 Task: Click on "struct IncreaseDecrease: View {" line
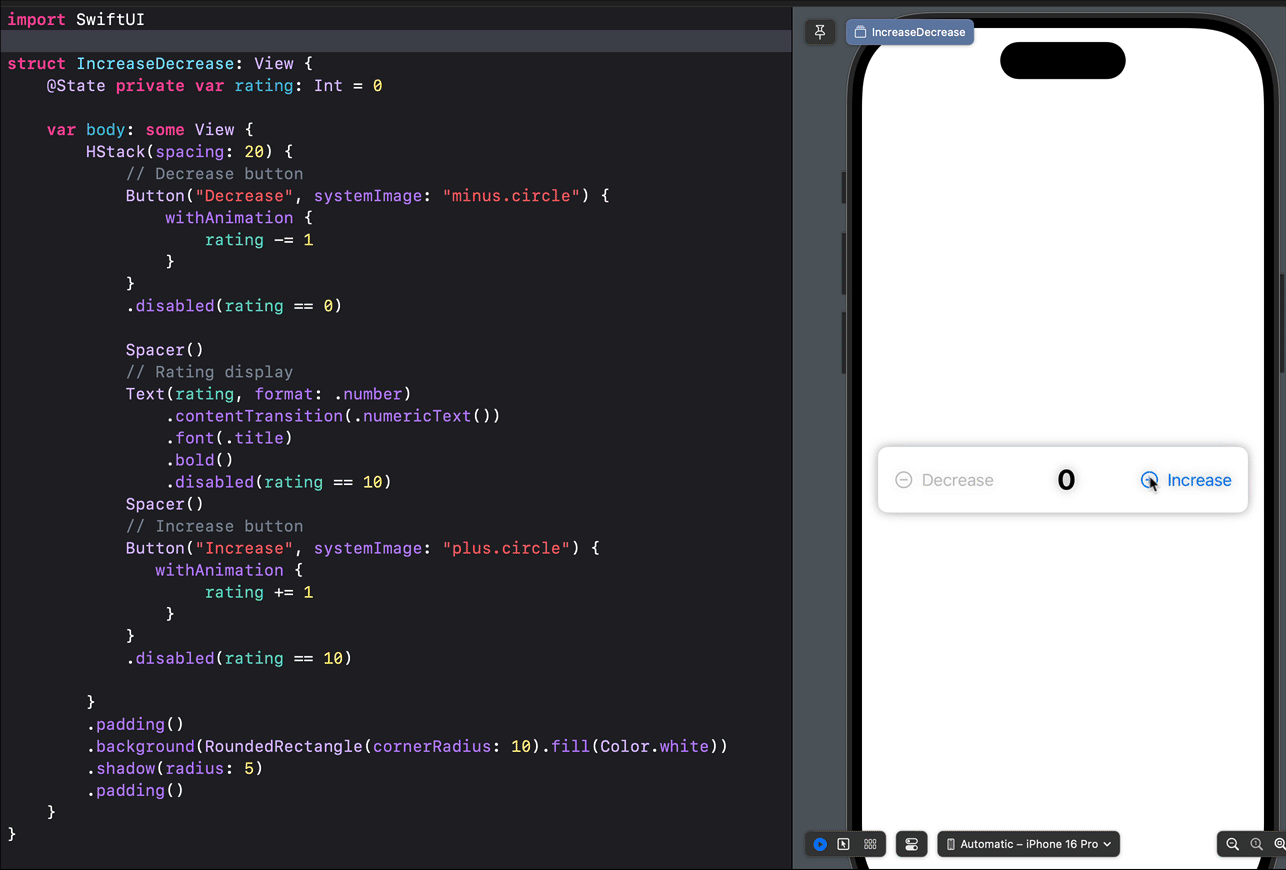point(160,63)
